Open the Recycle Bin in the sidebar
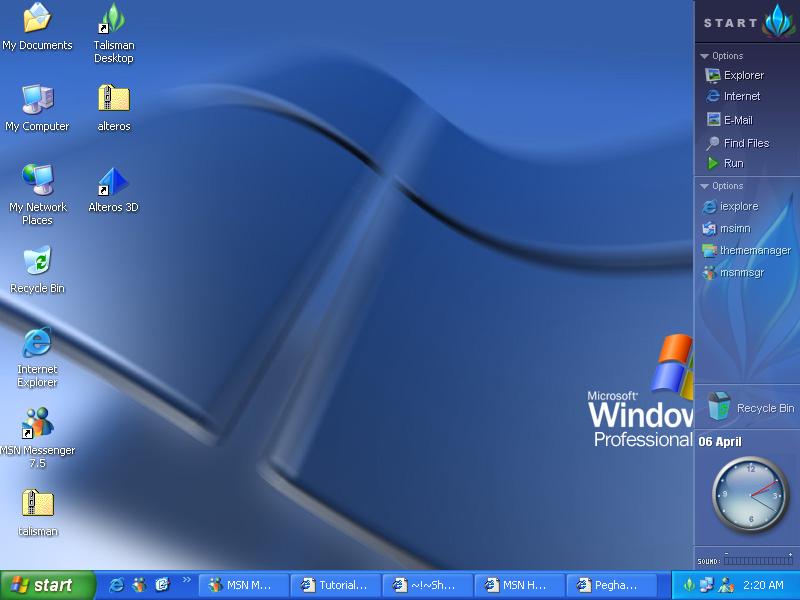The height and width of the screenshot is (600, 800). [751, 407]
